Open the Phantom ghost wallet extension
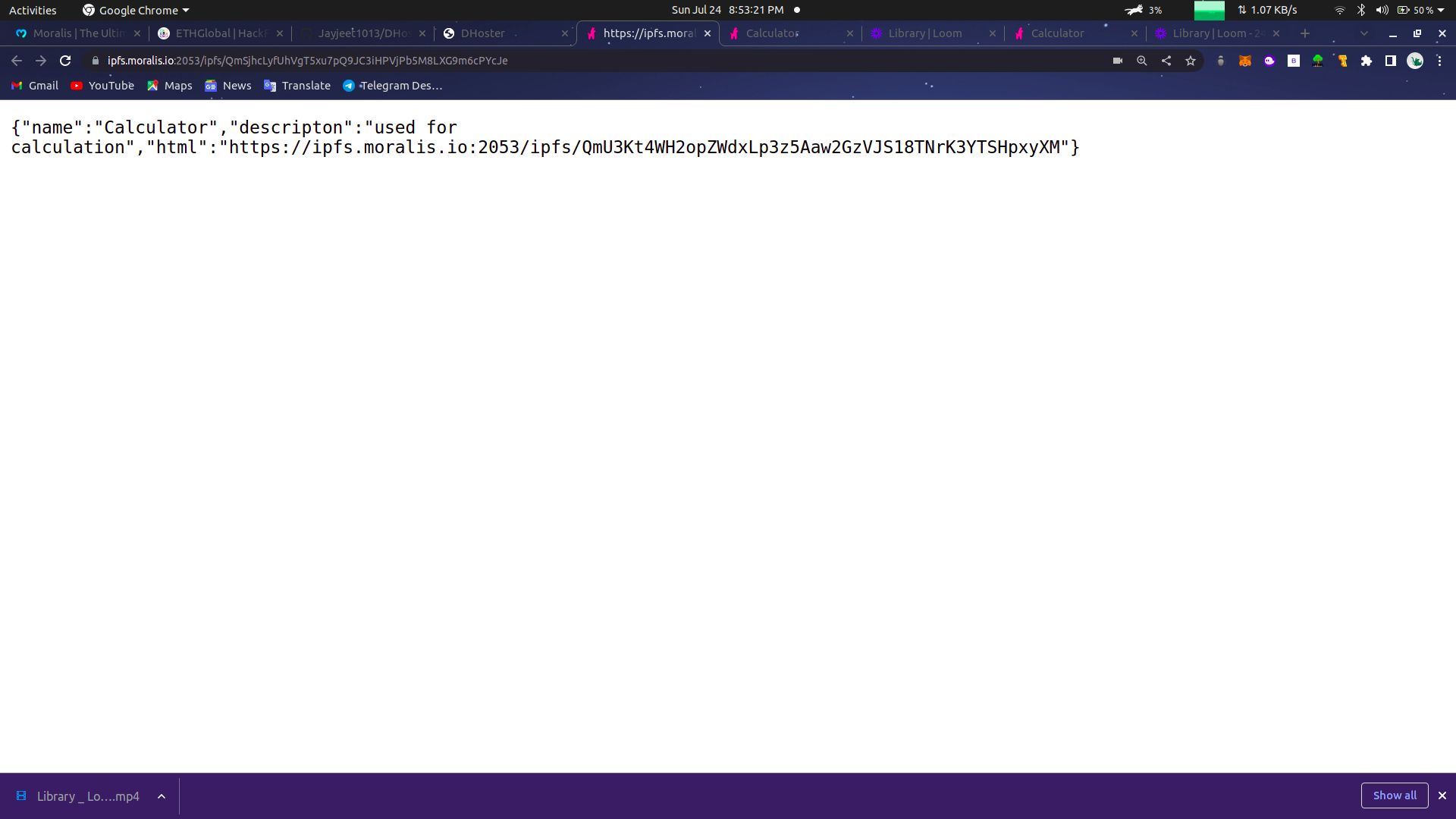The width and height of the screenshot is (1456, 819). (1269, 61)
